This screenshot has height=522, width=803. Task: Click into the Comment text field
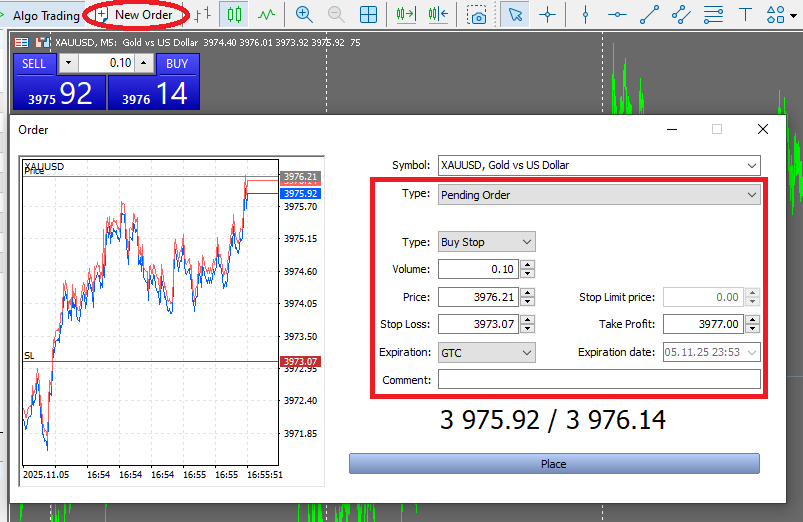(598, 380)
